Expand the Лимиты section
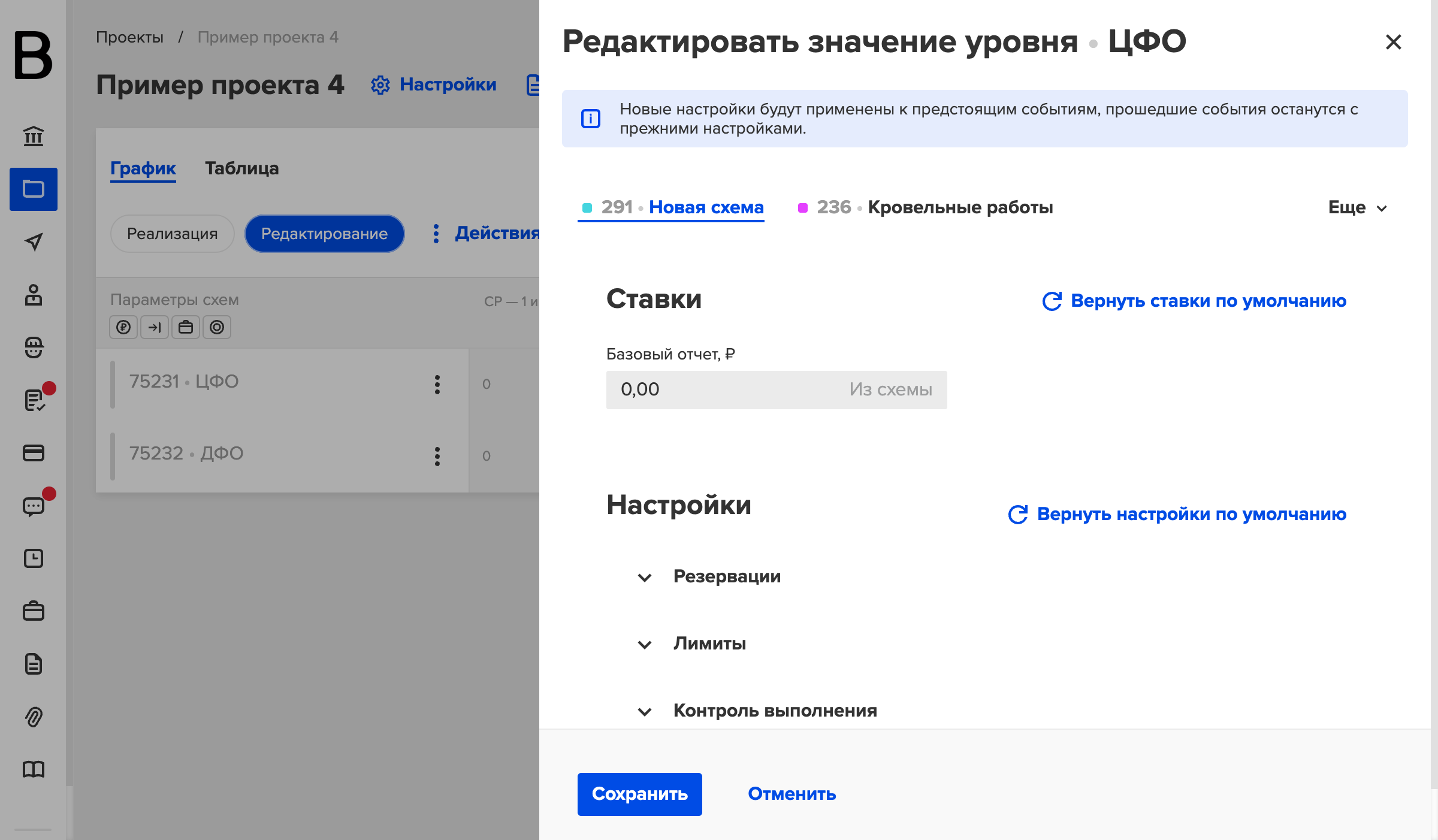1438x840 pixels. pos(692,644)
